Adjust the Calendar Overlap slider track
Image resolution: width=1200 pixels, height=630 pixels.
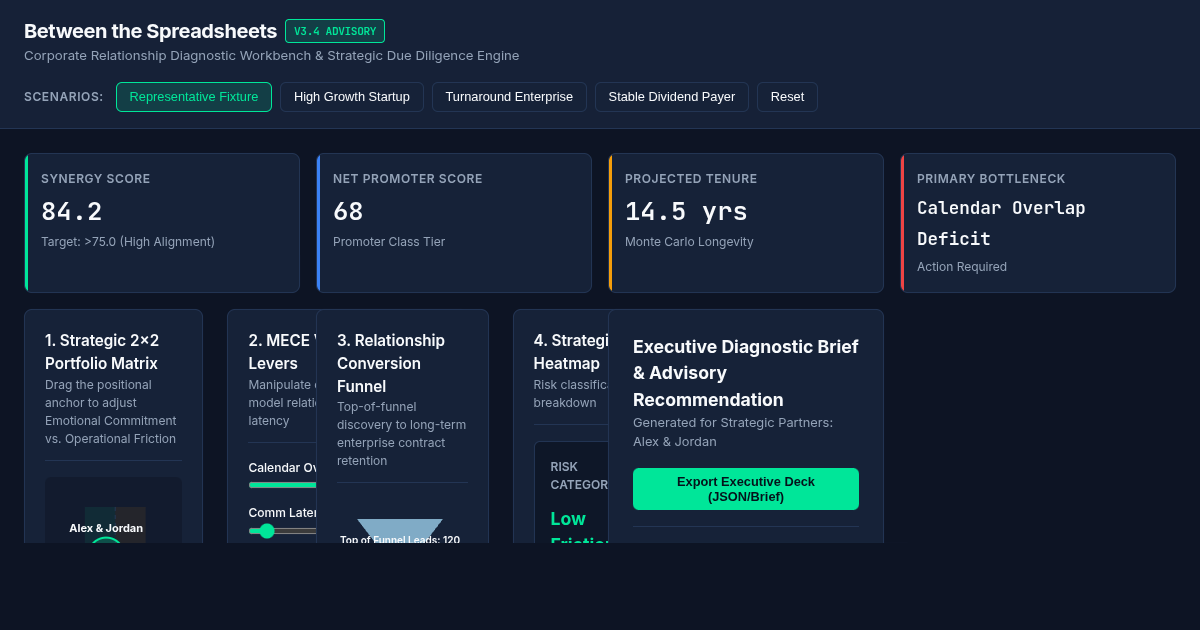(x=283, y=485)
